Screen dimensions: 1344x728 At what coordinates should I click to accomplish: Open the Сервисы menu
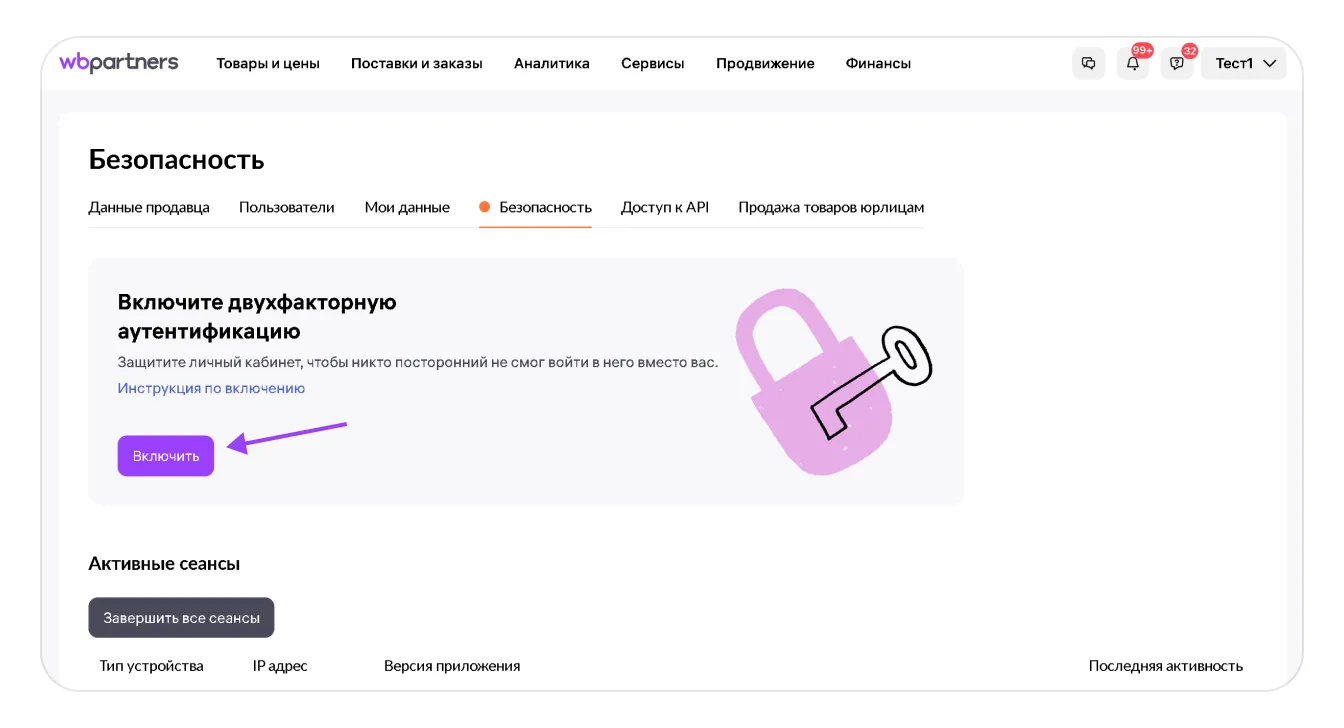[653, 63]
